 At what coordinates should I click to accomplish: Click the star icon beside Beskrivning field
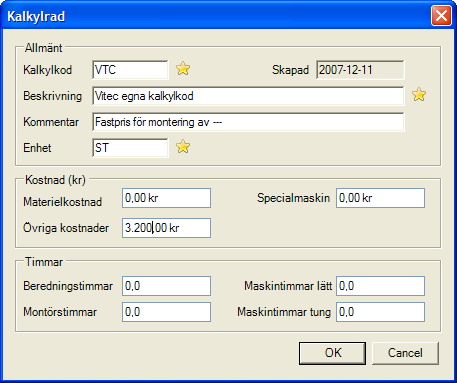(419, 95)
